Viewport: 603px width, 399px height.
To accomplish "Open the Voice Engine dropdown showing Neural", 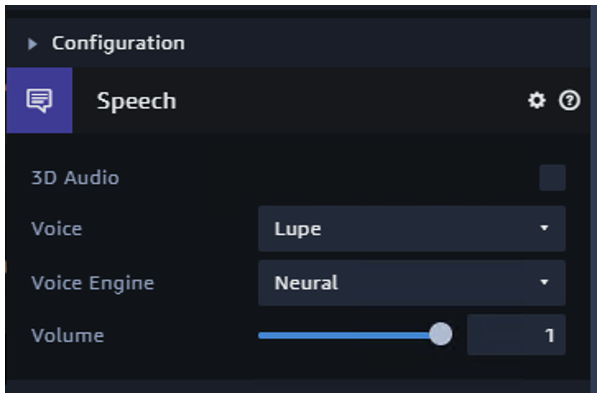I will pyautogui.click(x=411, y=283).
